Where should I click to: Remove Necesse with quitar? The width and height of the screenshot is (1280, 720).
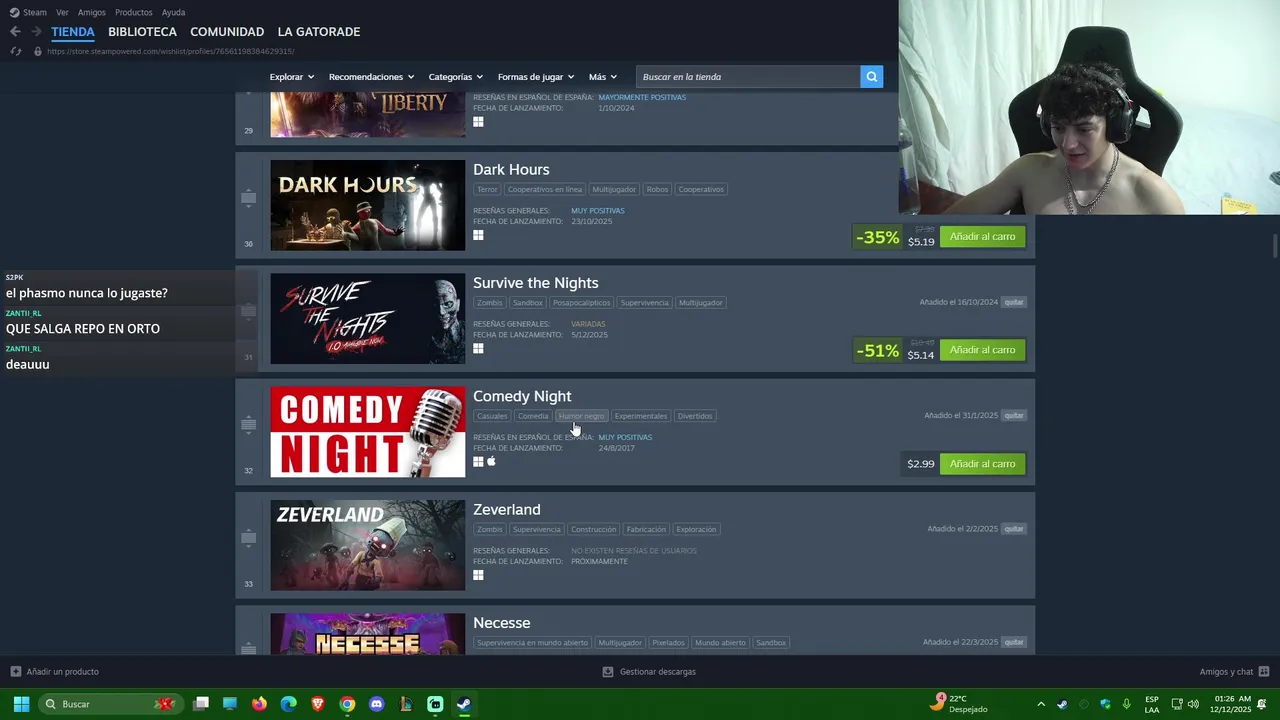(x=1014, y=642)
